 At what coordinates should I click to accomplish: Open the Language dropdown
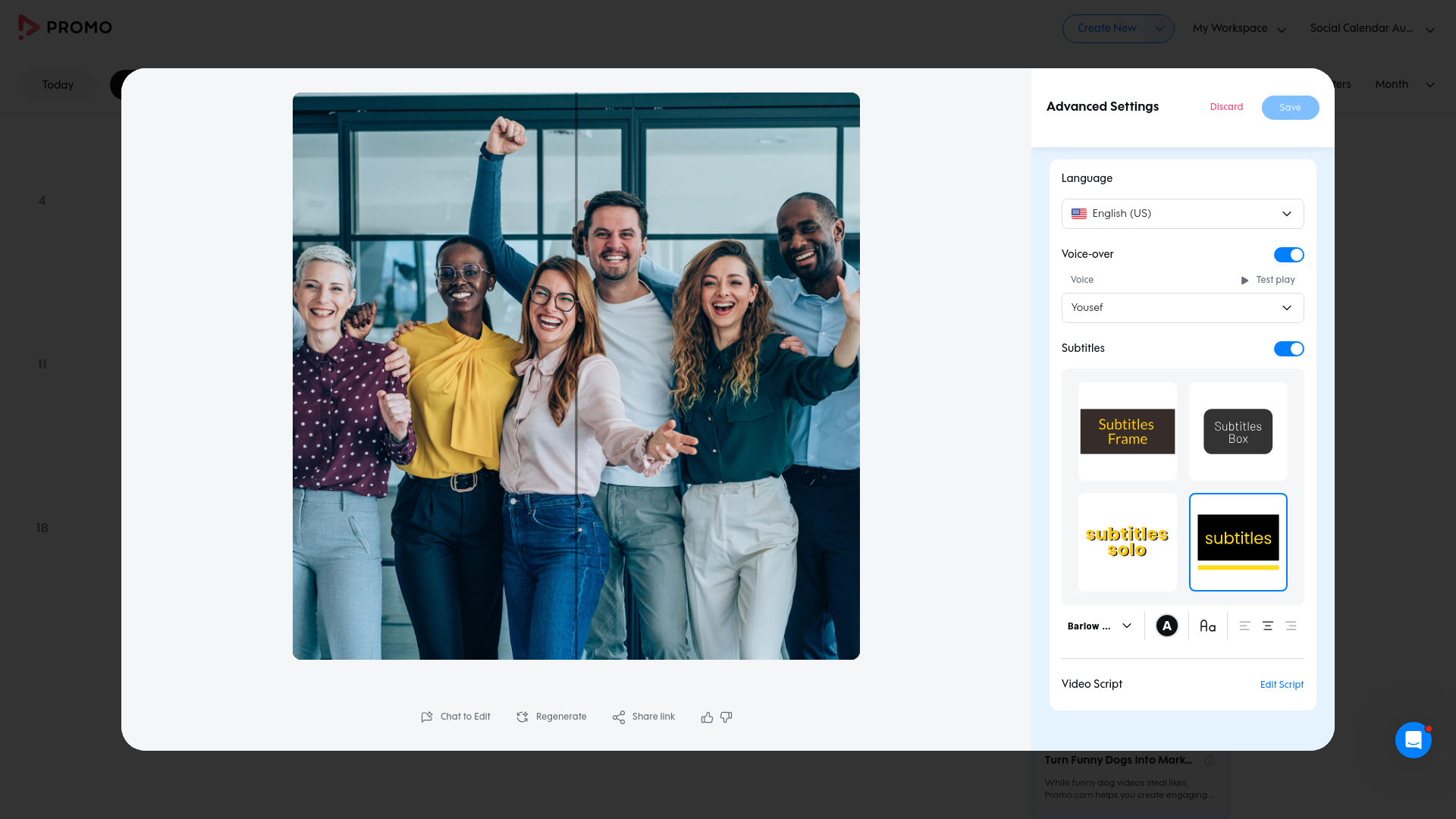[1183, 214]
